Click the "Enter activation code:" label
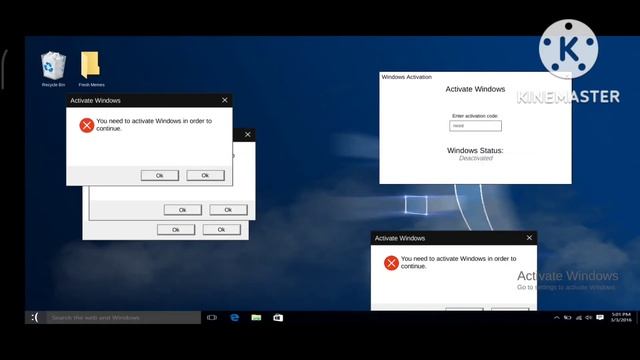The width and height of the screenshot is (640, 360). (475, 116)
